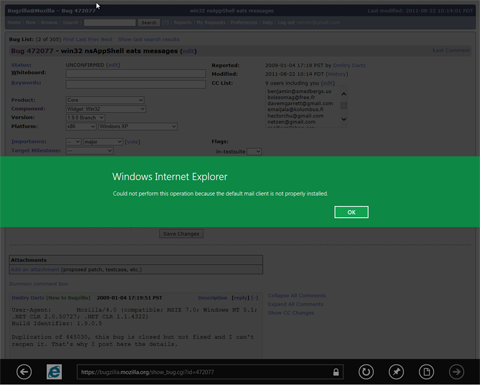
Task: Click the Prev bug list link
Action: (93, 39)
